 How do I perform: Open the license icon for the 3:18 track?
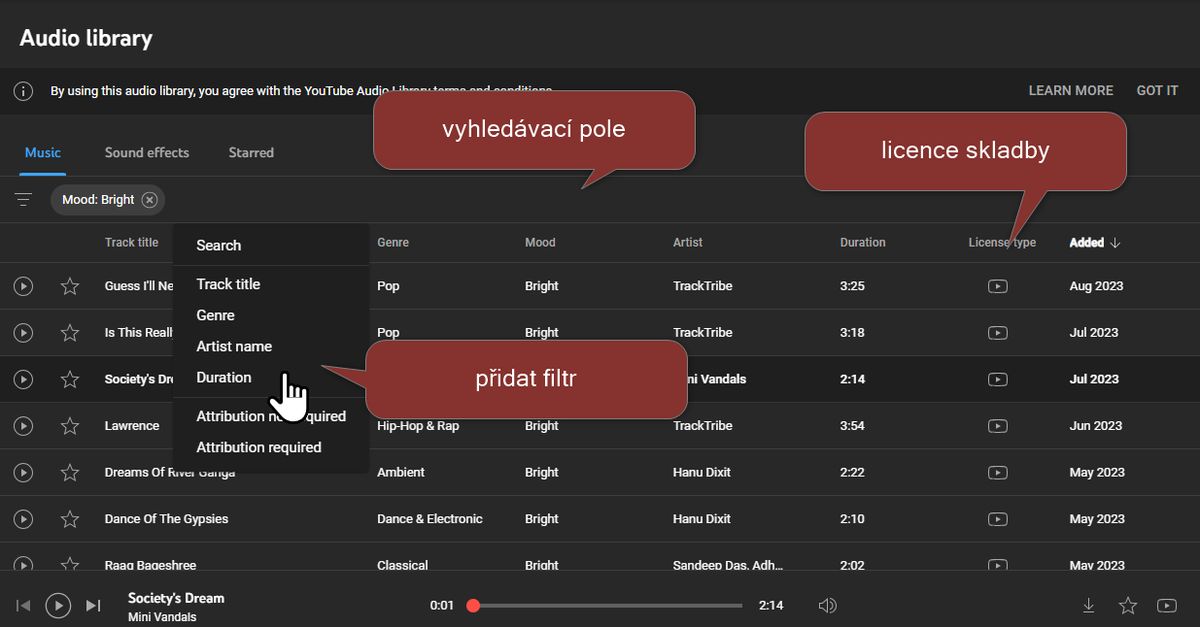(x=997, y=333)
